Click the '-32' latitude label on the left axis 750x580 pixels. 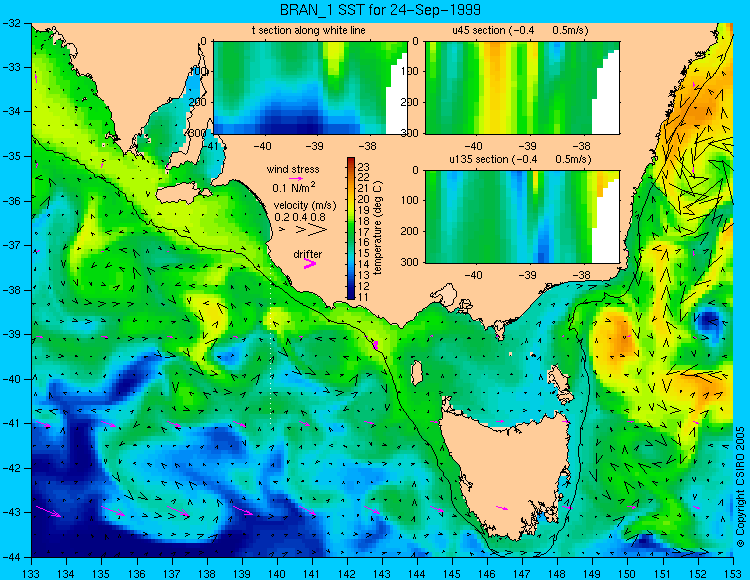tap(11, 22)
